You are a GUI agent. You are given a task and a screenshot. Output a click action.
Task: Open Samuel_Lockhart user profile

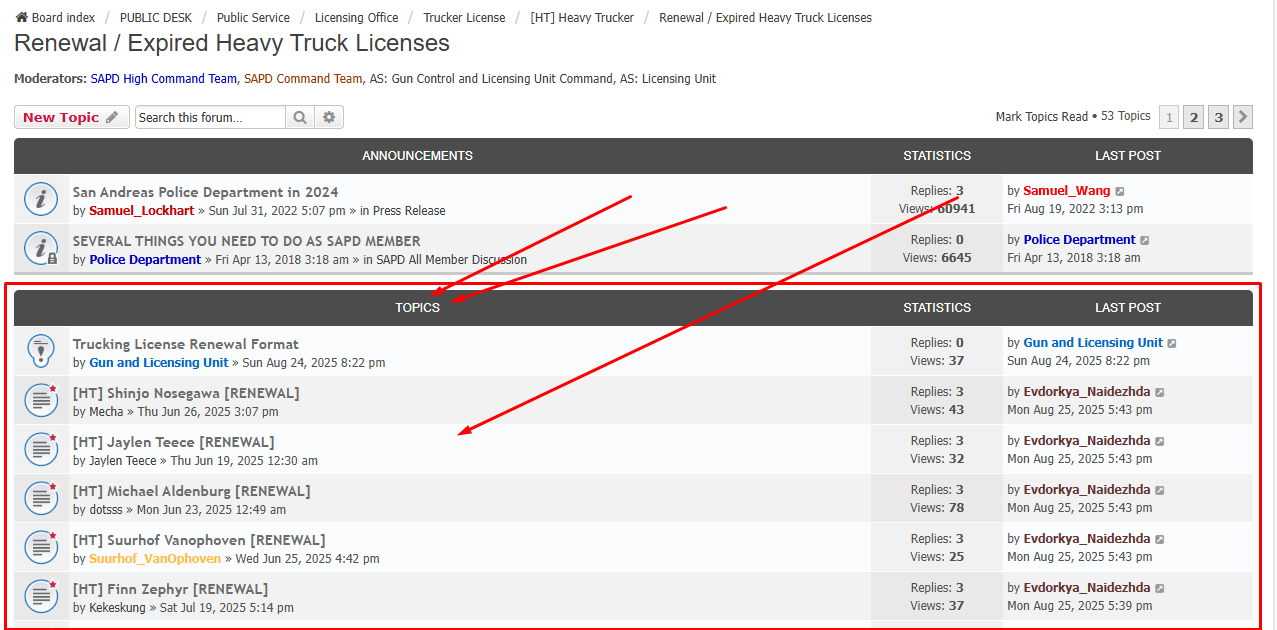pyautogui.click(x=141, y=211)
